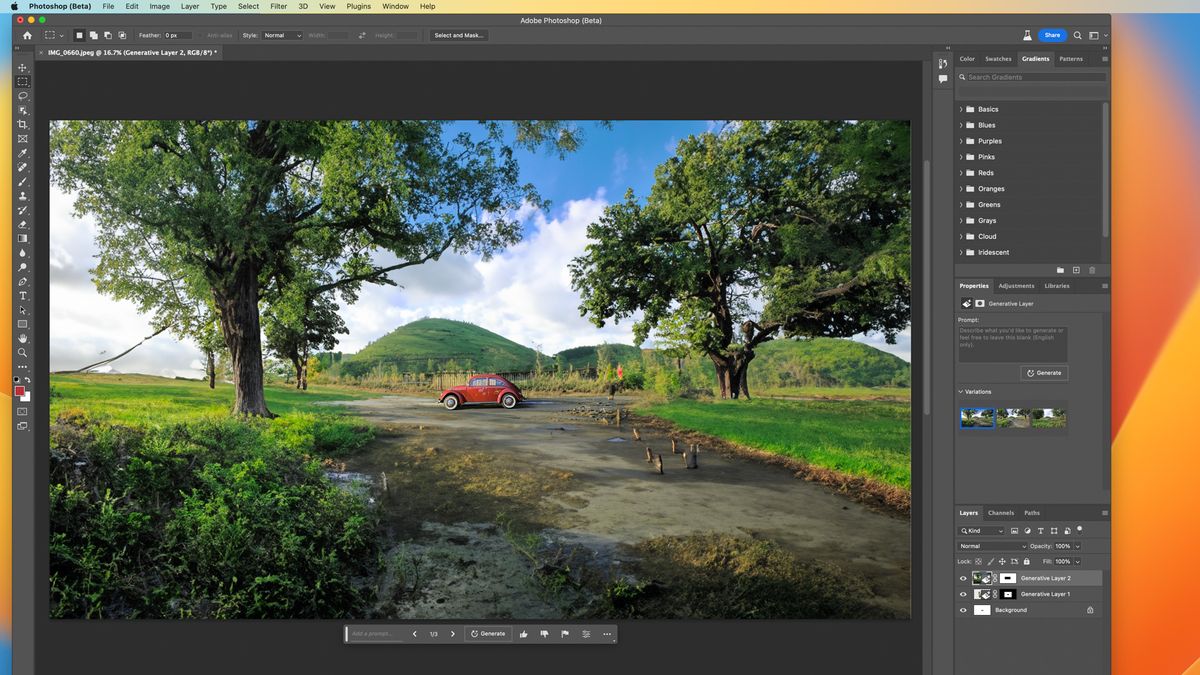
Task: Switch to the Channels tab
Action: [1000, 512]
